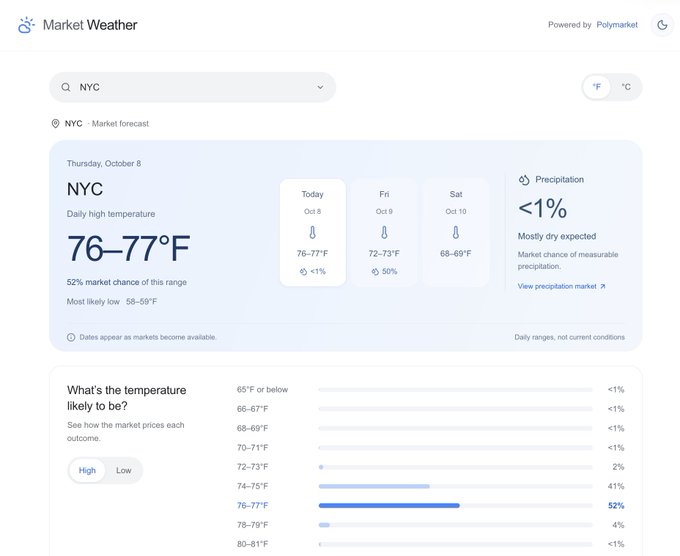This screenshot has height=556, width=680.
Task: Click the thermometer icon in Sat card
Action: (x=455, y=232)
